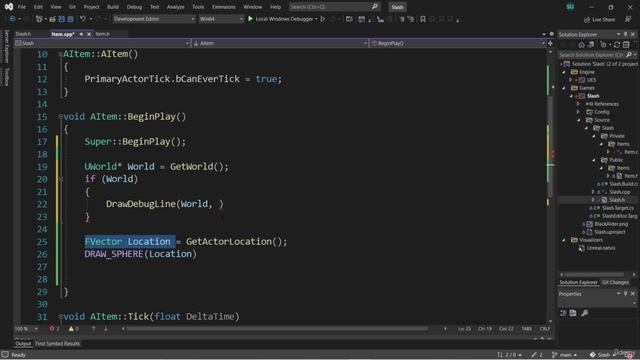The width and height of the screenshot is (640, 360).
Task: Collapse the Source folder node
Action: coord(578,120)
